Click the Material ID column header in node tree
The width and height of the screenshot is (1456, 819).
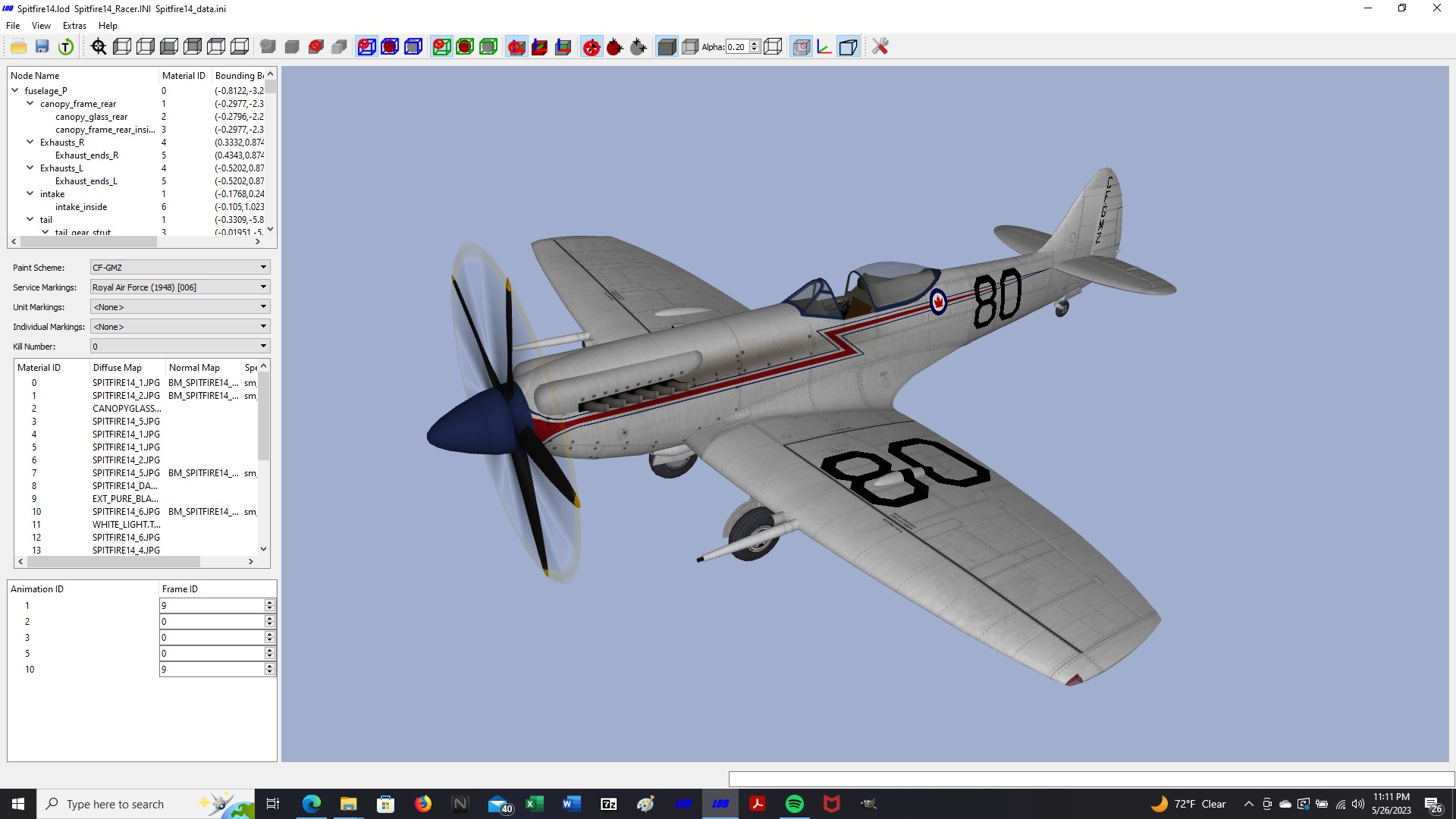pos(184,76)
